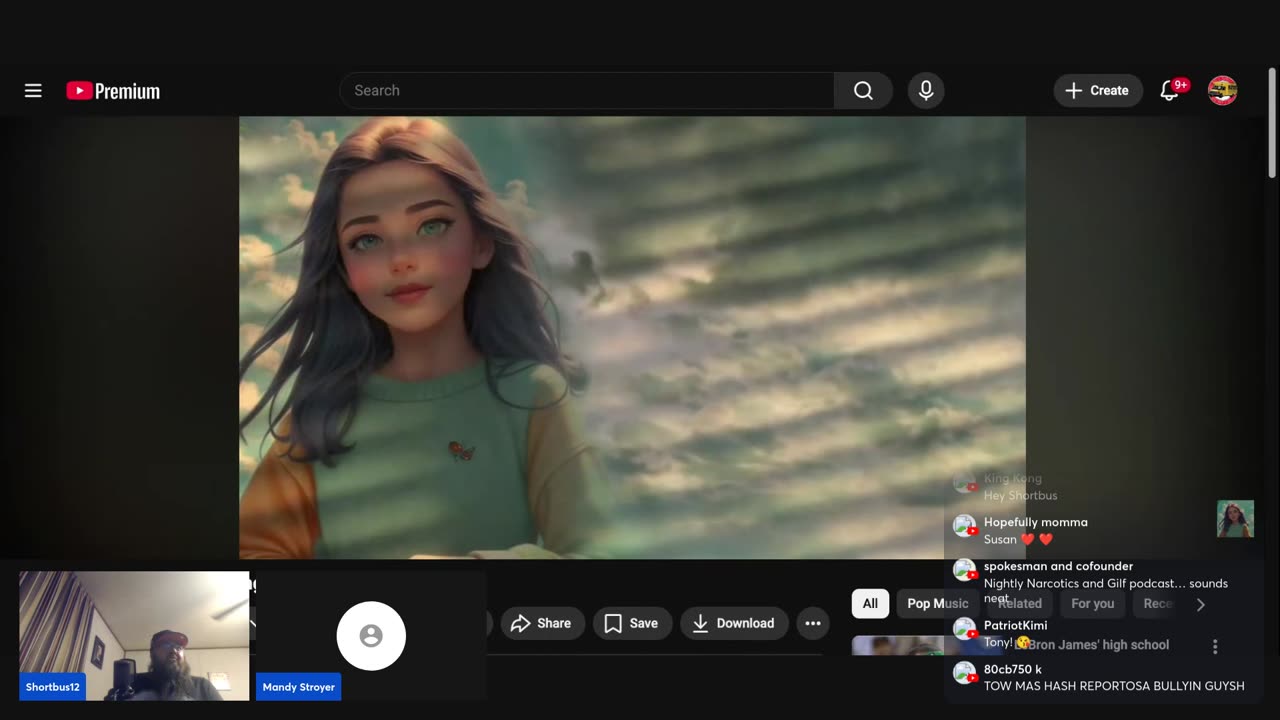Download the video
Viewport: 1280px width, 720px height.
coord(734,623)
